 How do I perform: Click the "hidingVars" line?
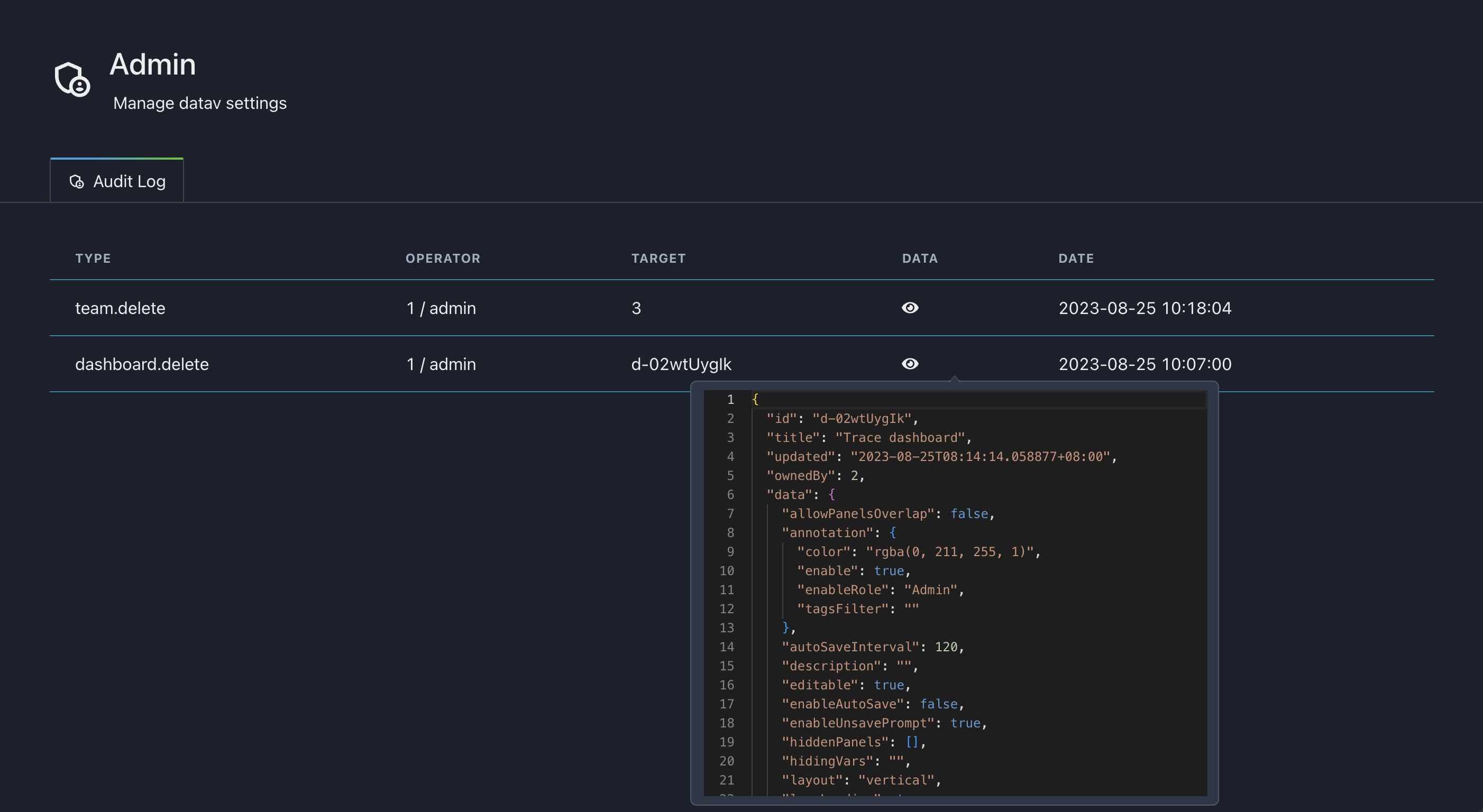coord(846,760)
